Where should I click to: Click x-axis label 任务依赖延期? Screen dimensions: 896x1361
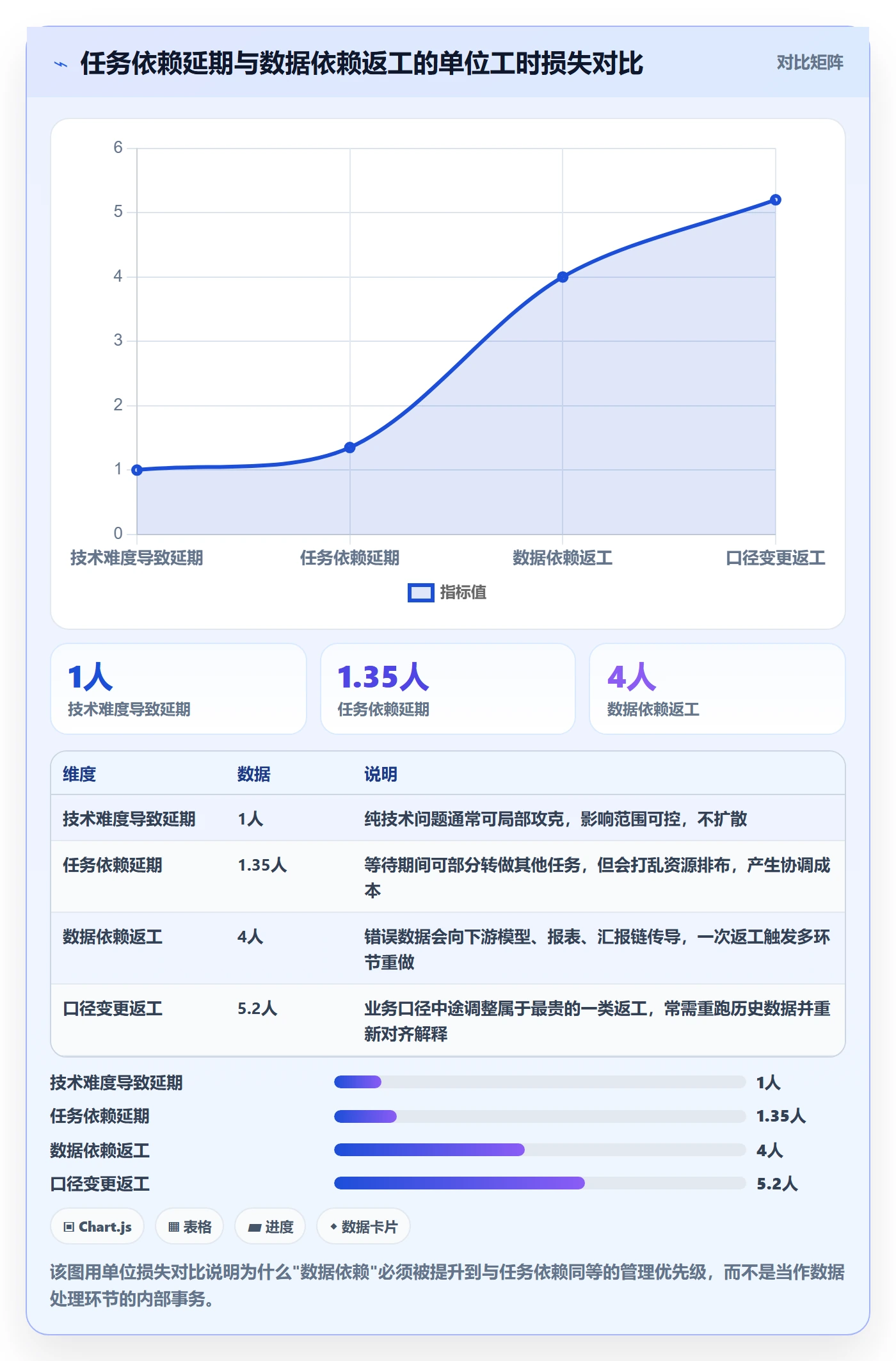pyautogui.click(x=349, y=558)
